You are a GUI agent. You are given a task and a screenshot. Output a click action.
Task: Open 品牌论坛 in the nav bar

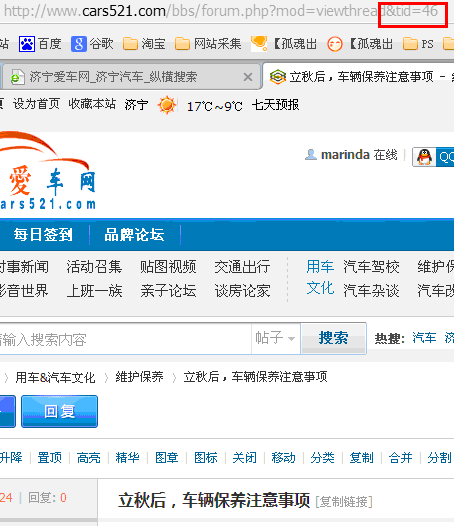(134, 235)
